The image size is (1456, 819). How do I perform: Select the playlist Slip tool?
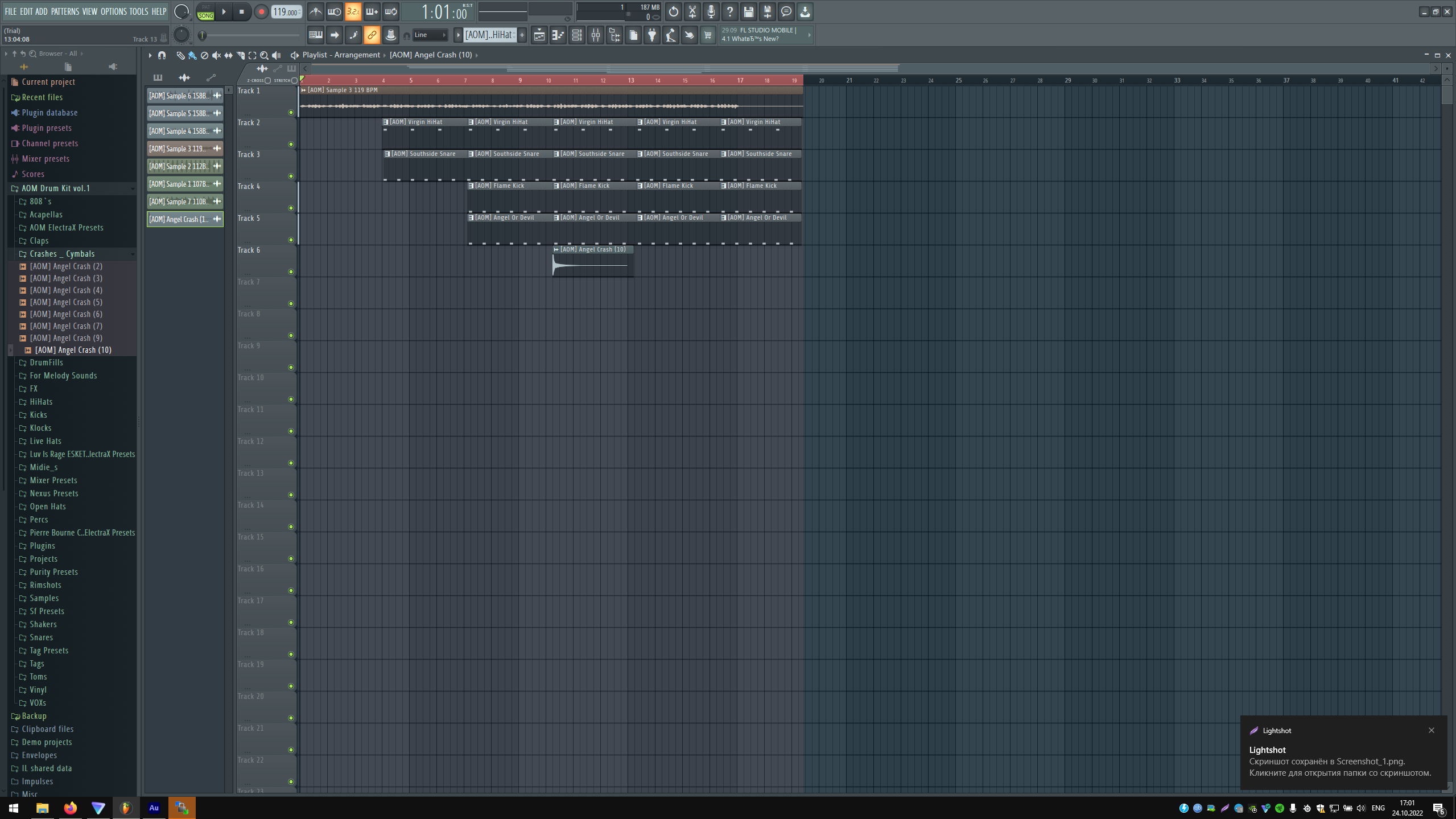pos(228,55)
